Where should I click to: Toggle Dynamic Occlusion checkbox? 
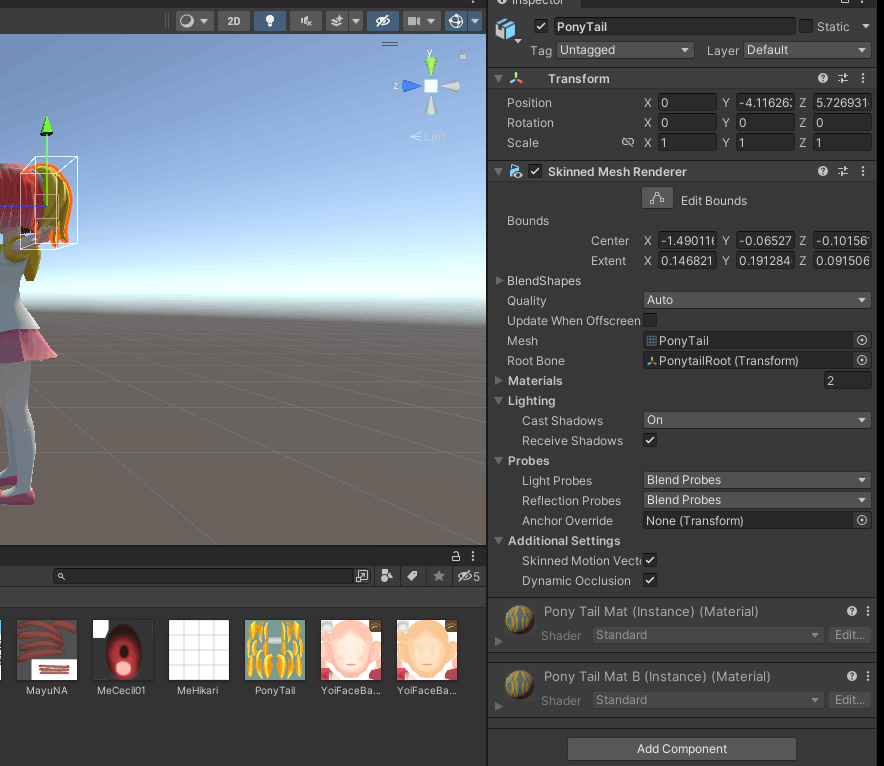(x=650, y=580)
